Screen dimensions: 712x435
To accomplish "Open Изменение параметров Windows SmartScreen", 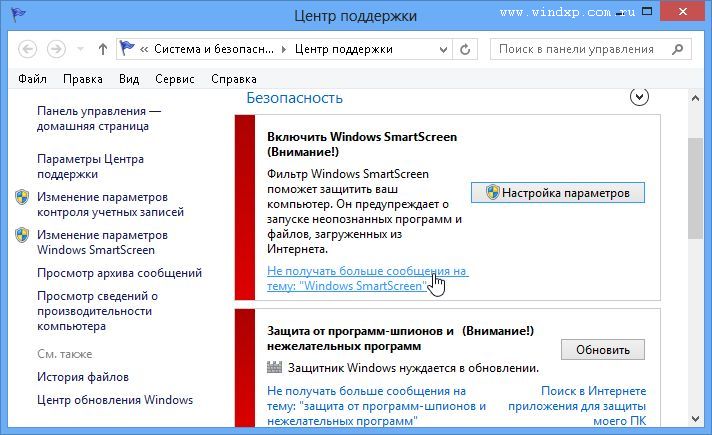I will click(102, 242).
